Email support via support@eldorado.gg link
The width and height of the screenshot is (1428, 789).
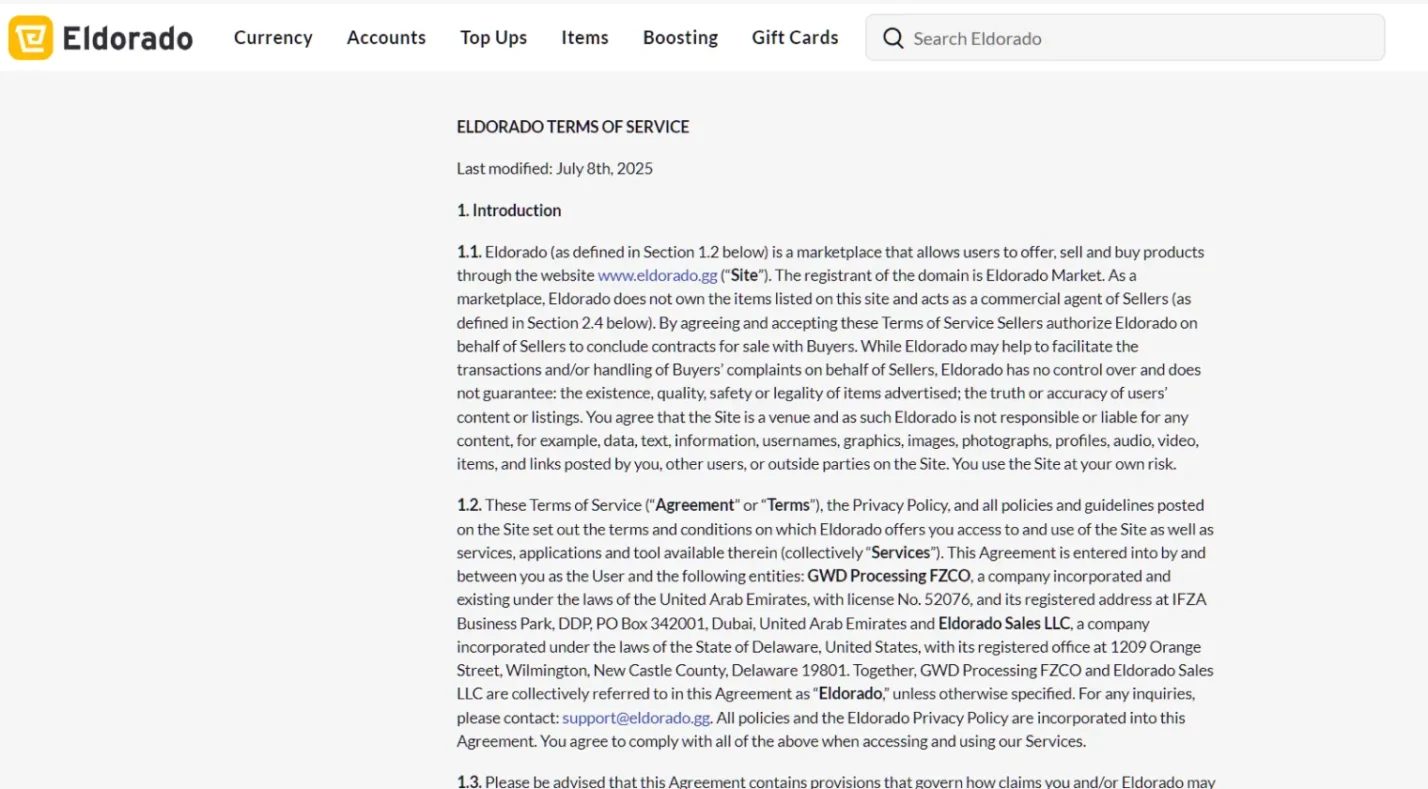tap(635, 717)
